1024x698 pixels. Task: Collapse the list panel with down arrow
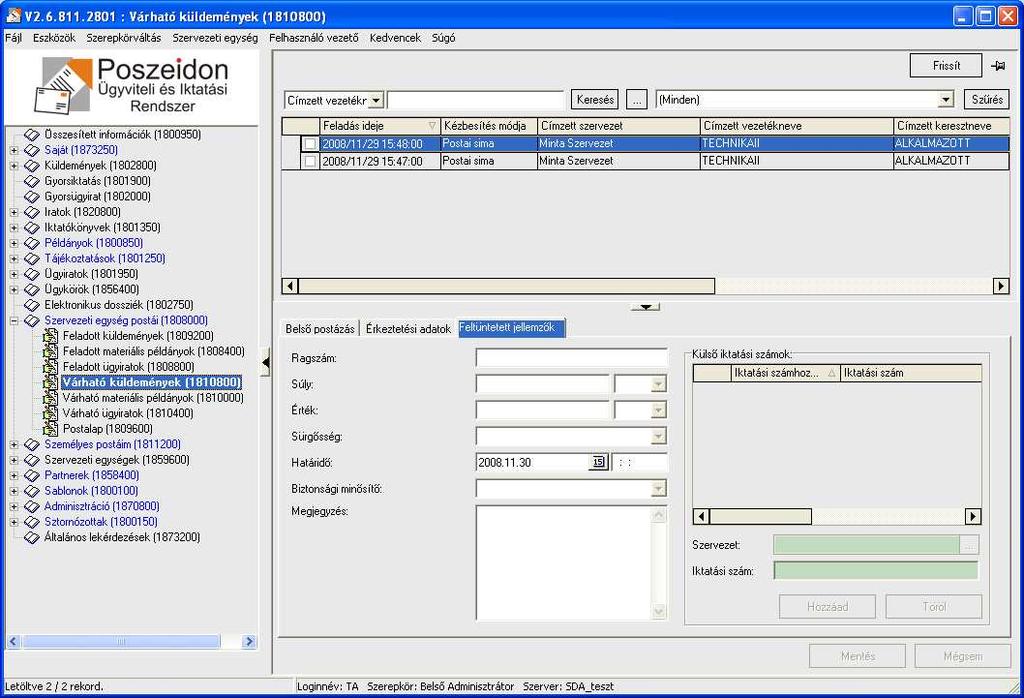tap(645, 306)
